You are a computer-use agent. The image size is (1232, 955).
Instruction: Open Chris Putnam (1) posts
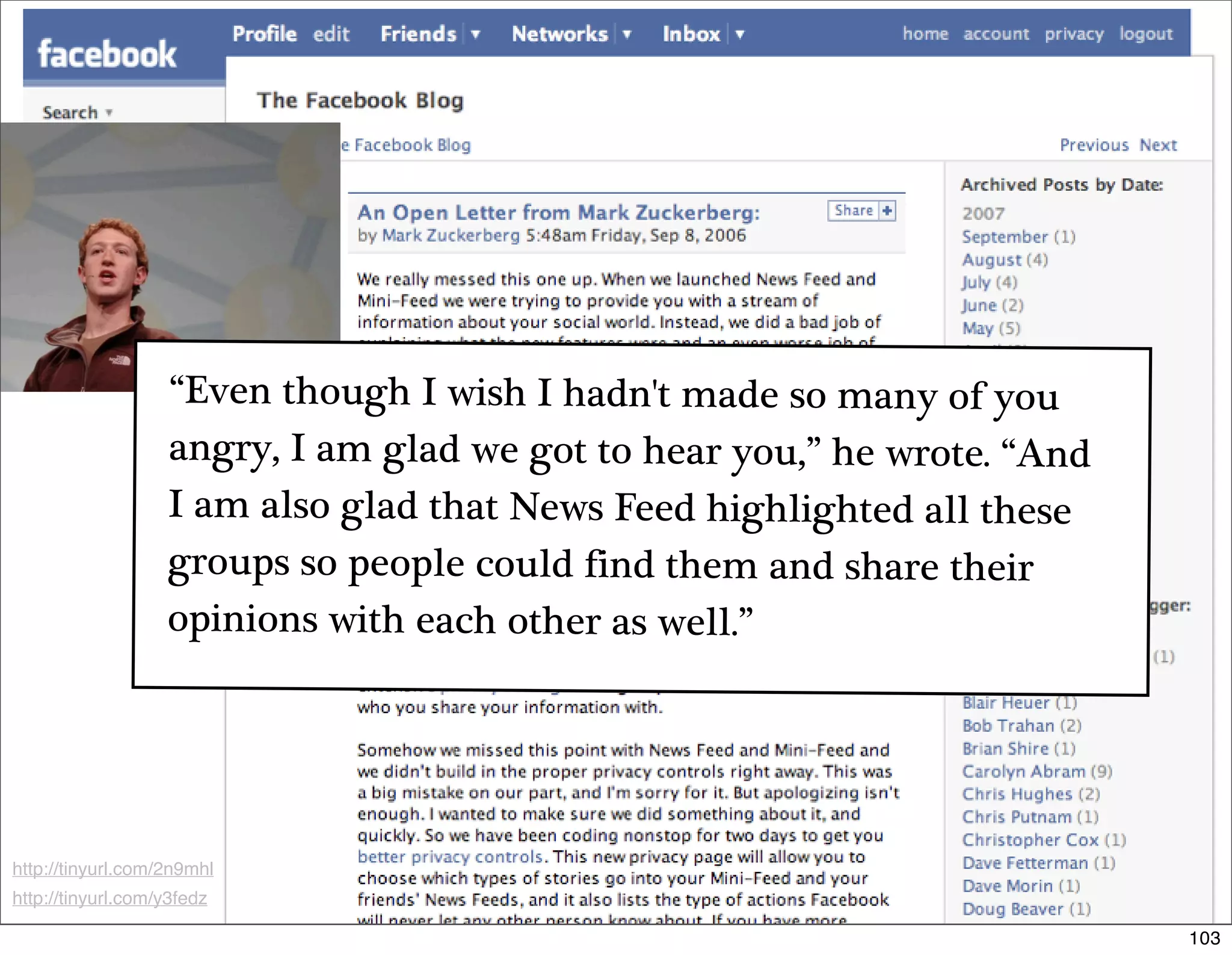click(1030, 817)
